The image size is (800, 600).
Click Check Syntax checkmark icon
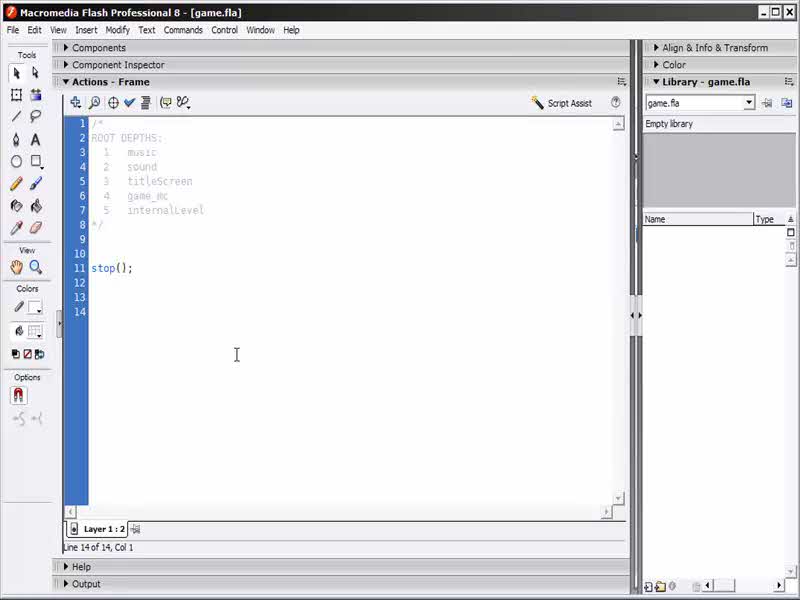point(129,103)
